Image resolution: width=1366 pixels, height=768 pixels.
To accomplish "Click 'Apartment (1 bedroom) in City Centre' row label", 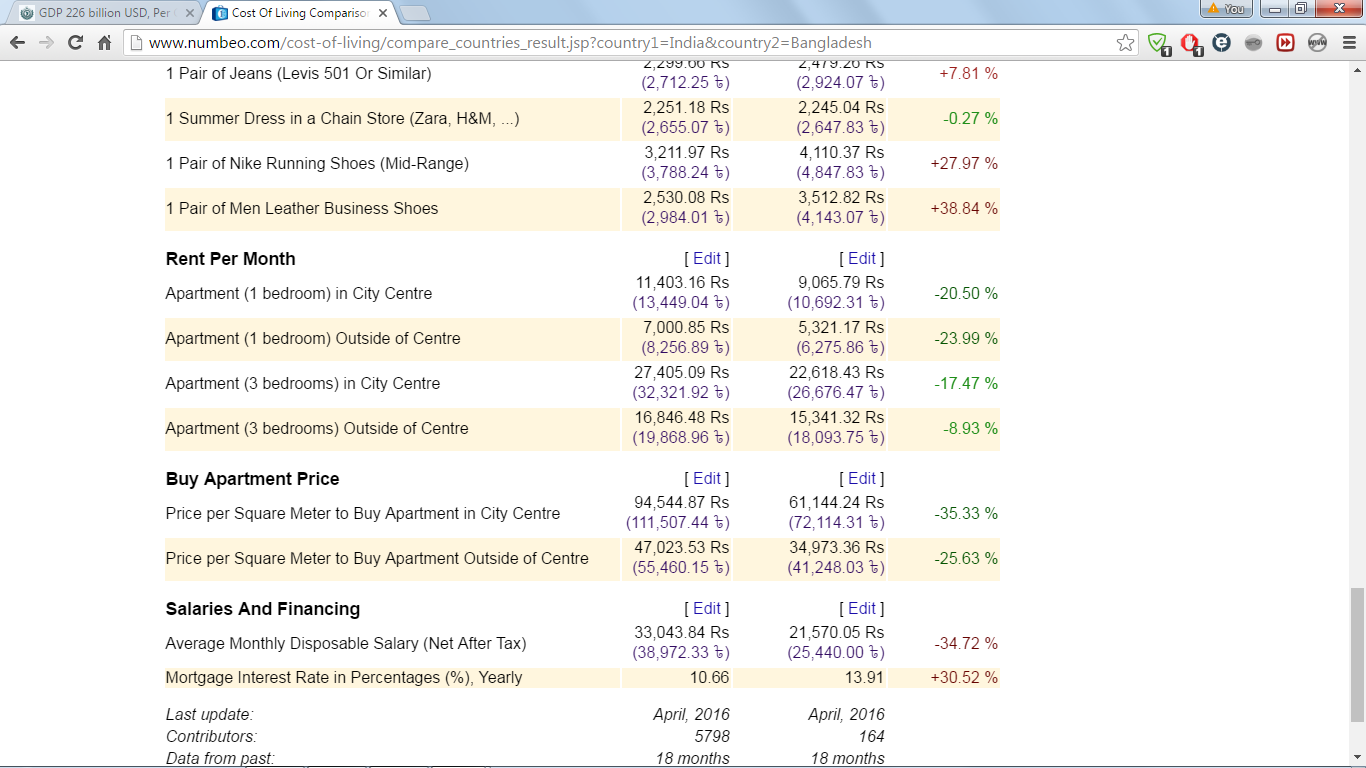I will click(x=299, y=293).
